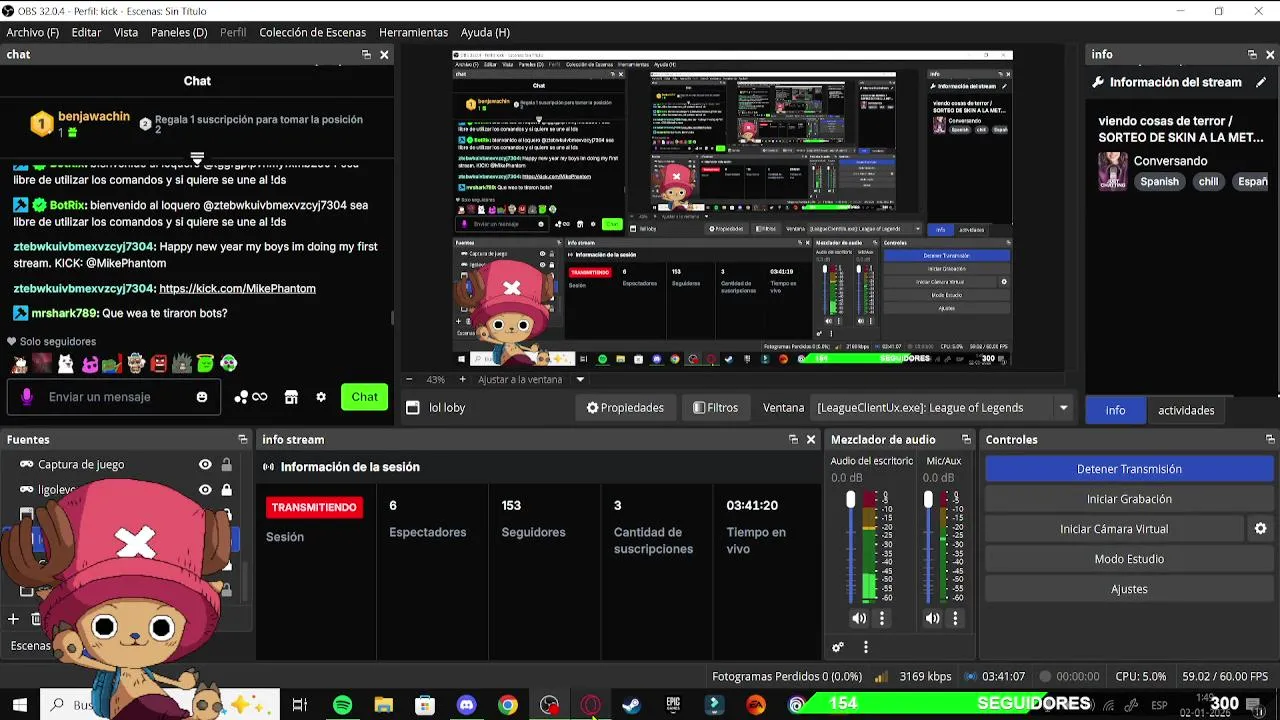1280x720 pixels.
Task: Open the Vista menu
Action: click(126, 32)
